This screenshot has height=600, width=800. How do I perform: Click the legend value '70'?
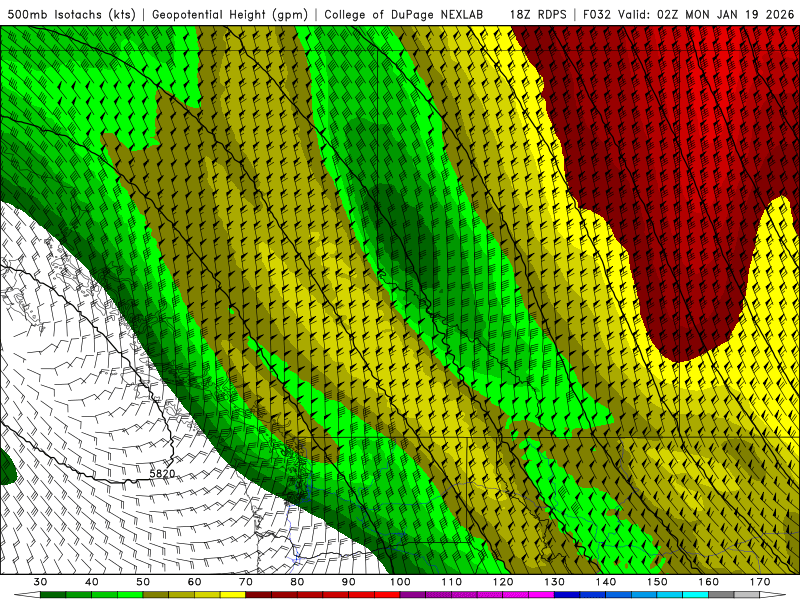point(246,582)
